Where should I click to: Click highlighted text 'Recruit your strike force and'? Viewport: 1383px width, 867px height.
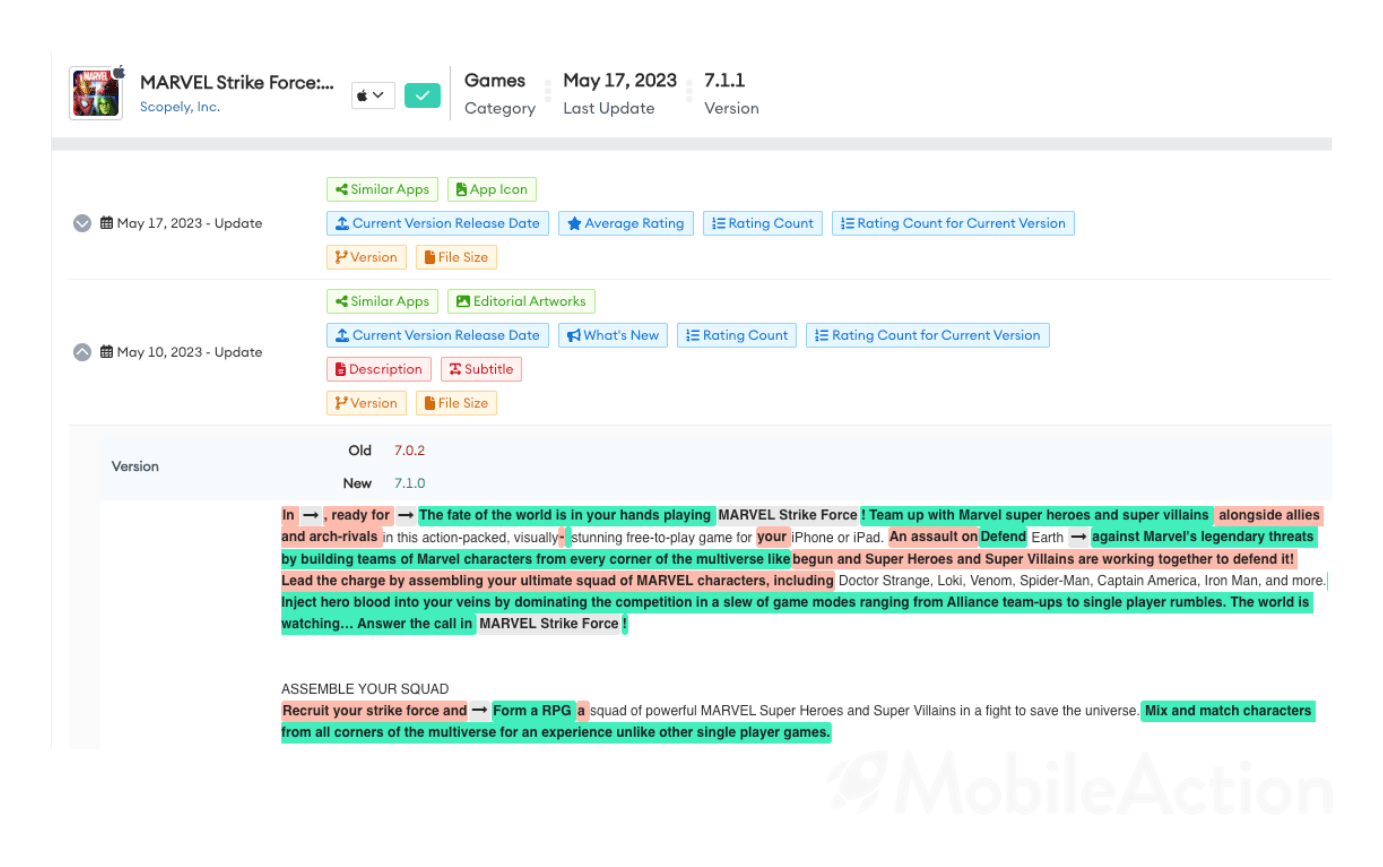[374, 711]
